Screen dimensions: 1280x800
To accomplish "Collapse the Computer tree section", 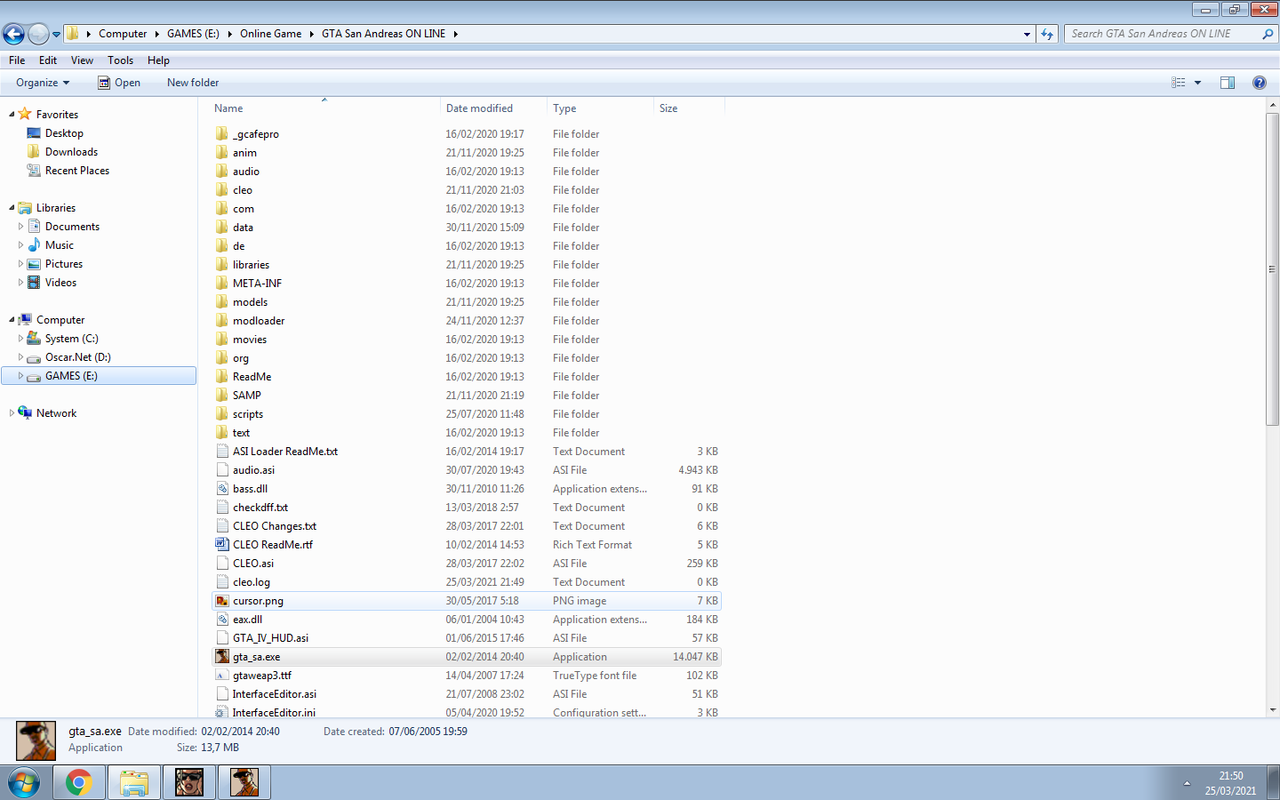I will pos(12,320).
